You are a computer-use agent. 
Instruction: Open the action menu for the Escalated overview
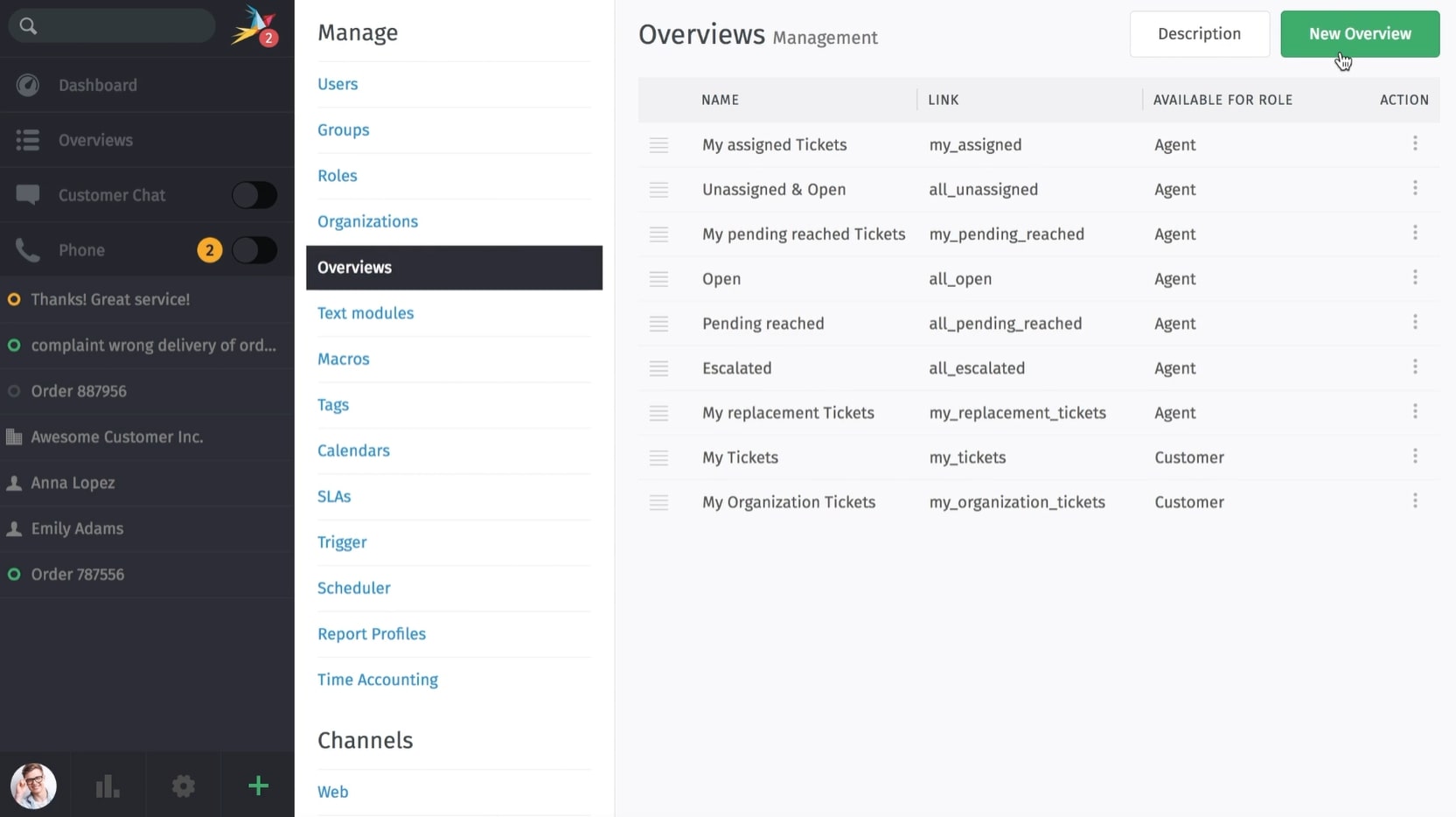[x=1414, y=367]
